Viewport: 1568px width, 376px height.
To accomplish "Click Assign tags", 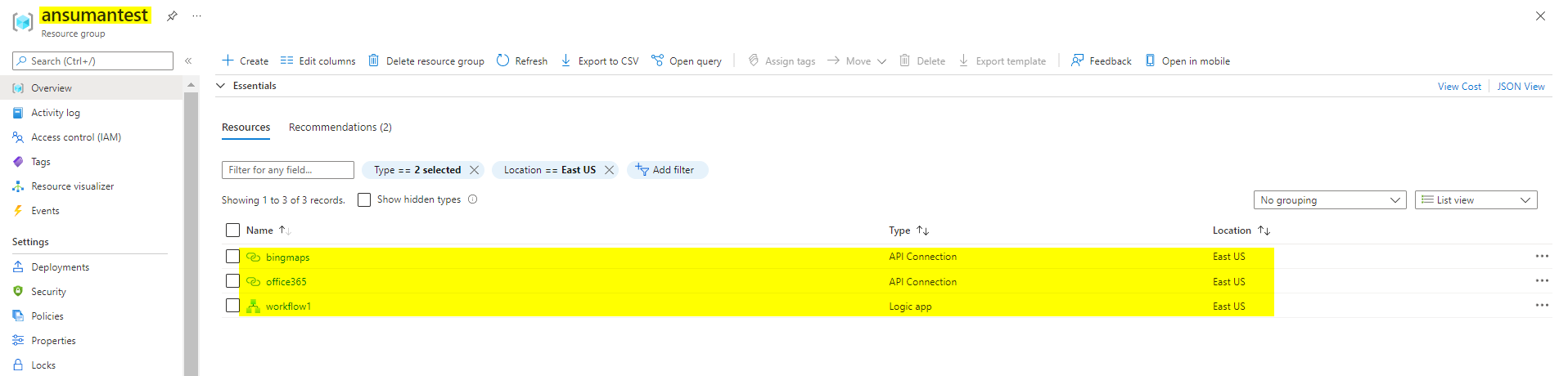I will click(x=782, y=60).
